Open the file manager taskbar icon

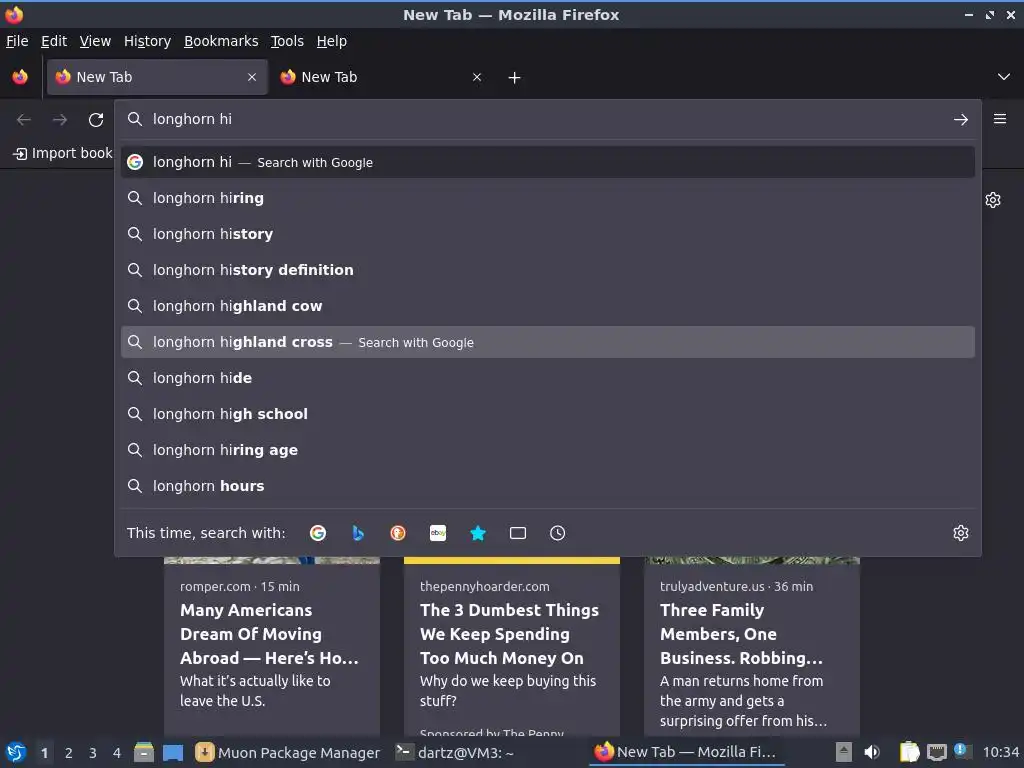click(144, 752)
